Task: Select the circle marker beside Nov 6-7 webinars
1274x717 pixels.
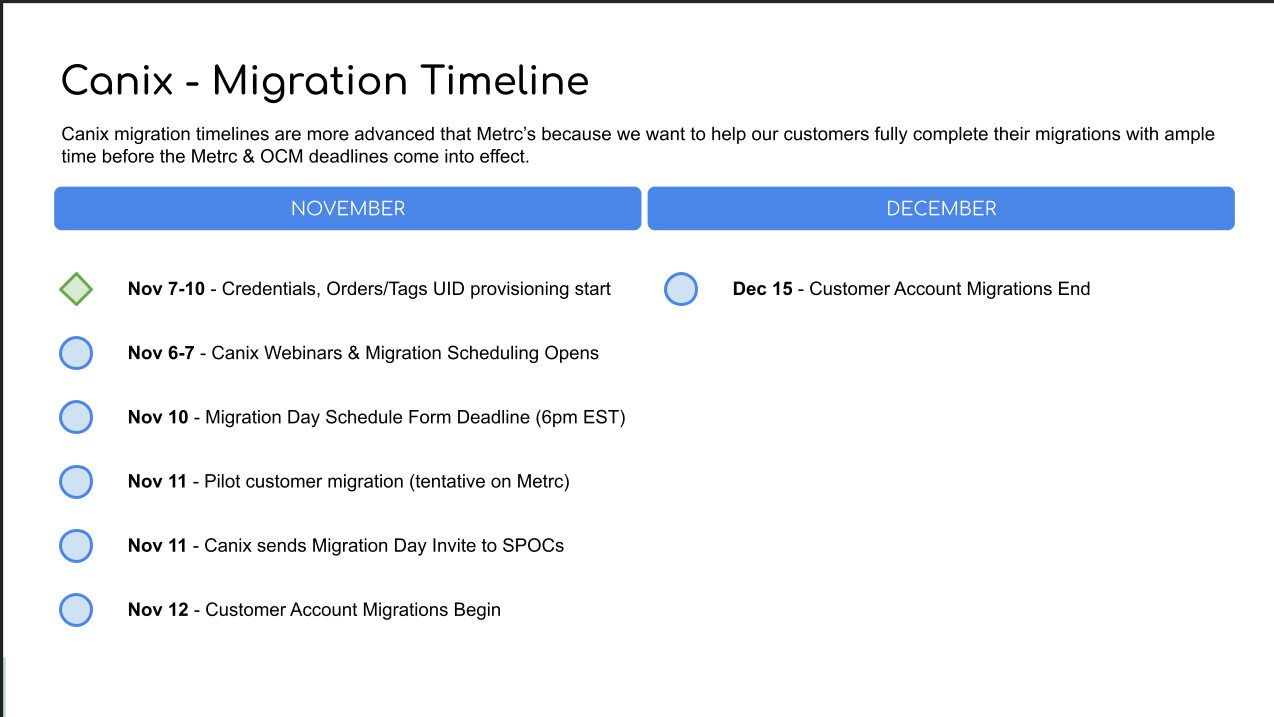Action: click(x=76, y=353)
